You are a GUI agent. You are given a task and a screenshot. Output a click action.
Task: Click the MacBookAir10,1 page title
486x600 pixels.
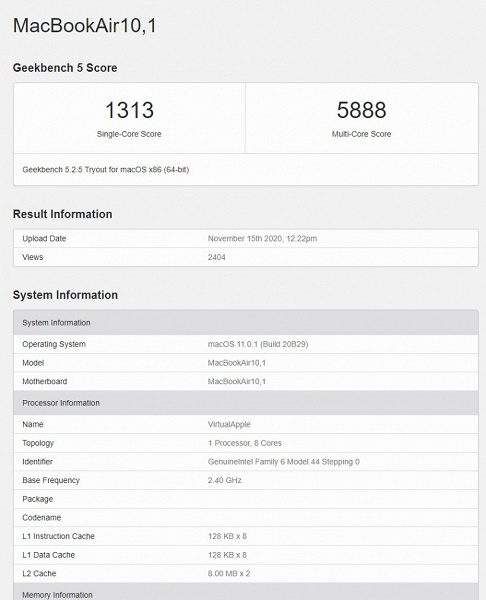click(x=85, y=26)
